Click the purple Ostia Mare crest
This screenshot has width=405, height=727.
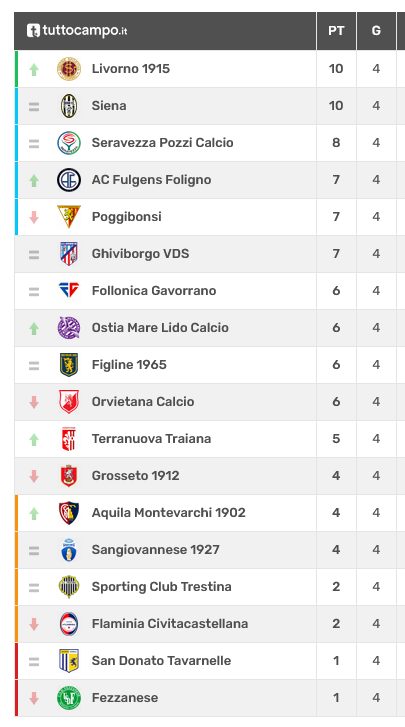69,328
